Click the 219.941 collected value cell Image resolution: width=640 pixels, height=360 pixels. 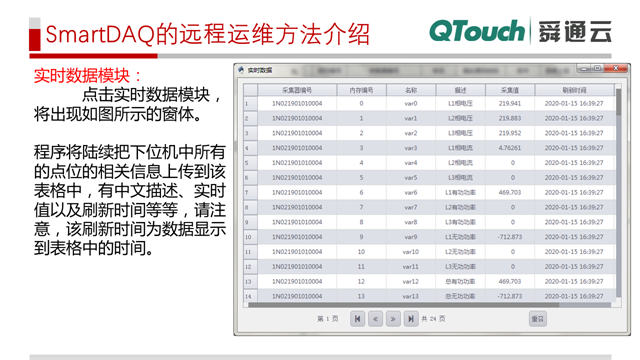click(x=510, y=104)
